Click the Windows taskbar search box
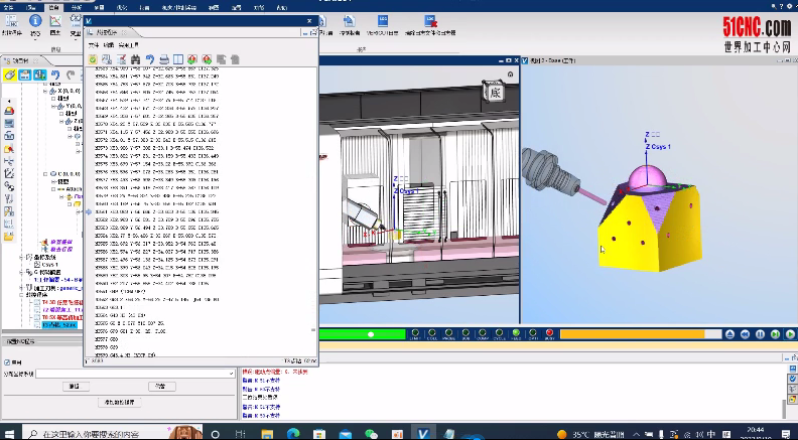798x440 pixels. 90,433
